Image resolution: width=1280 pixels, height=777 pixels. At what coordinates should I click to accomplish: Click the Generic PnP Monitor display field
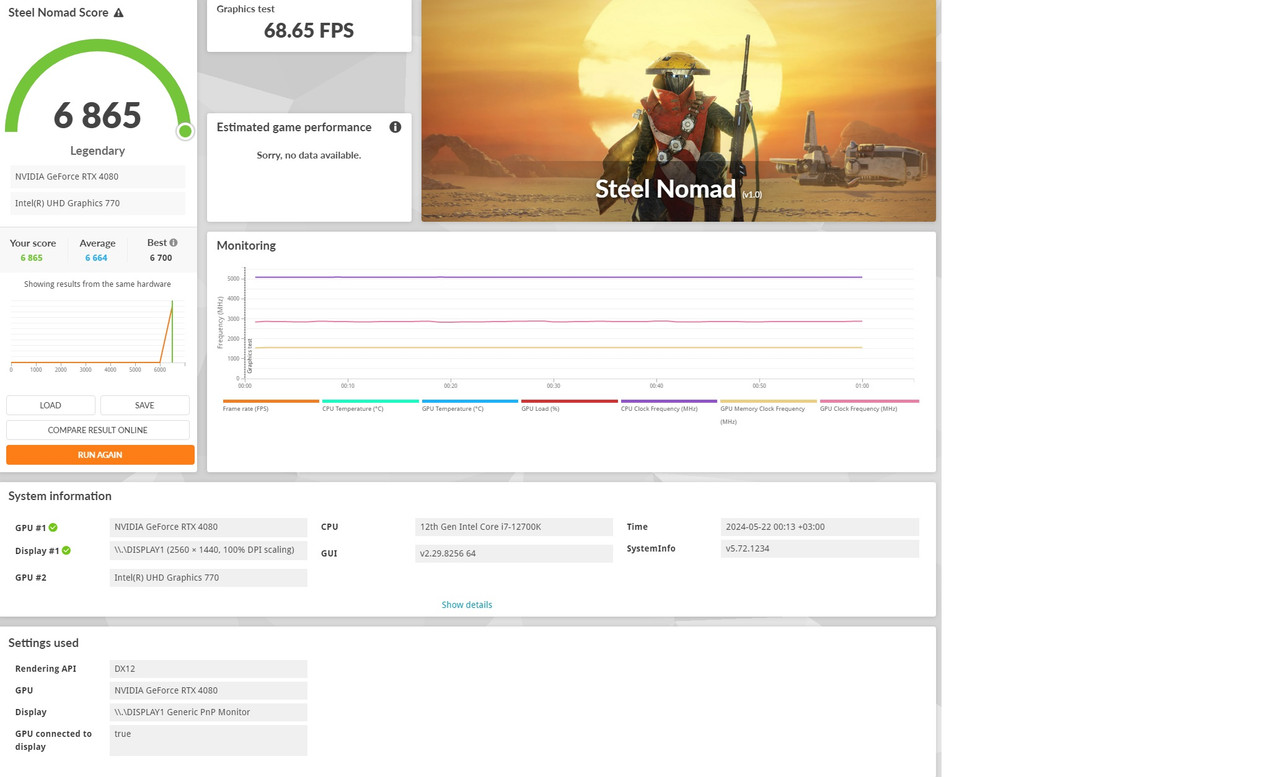click(x=208, y=712)
